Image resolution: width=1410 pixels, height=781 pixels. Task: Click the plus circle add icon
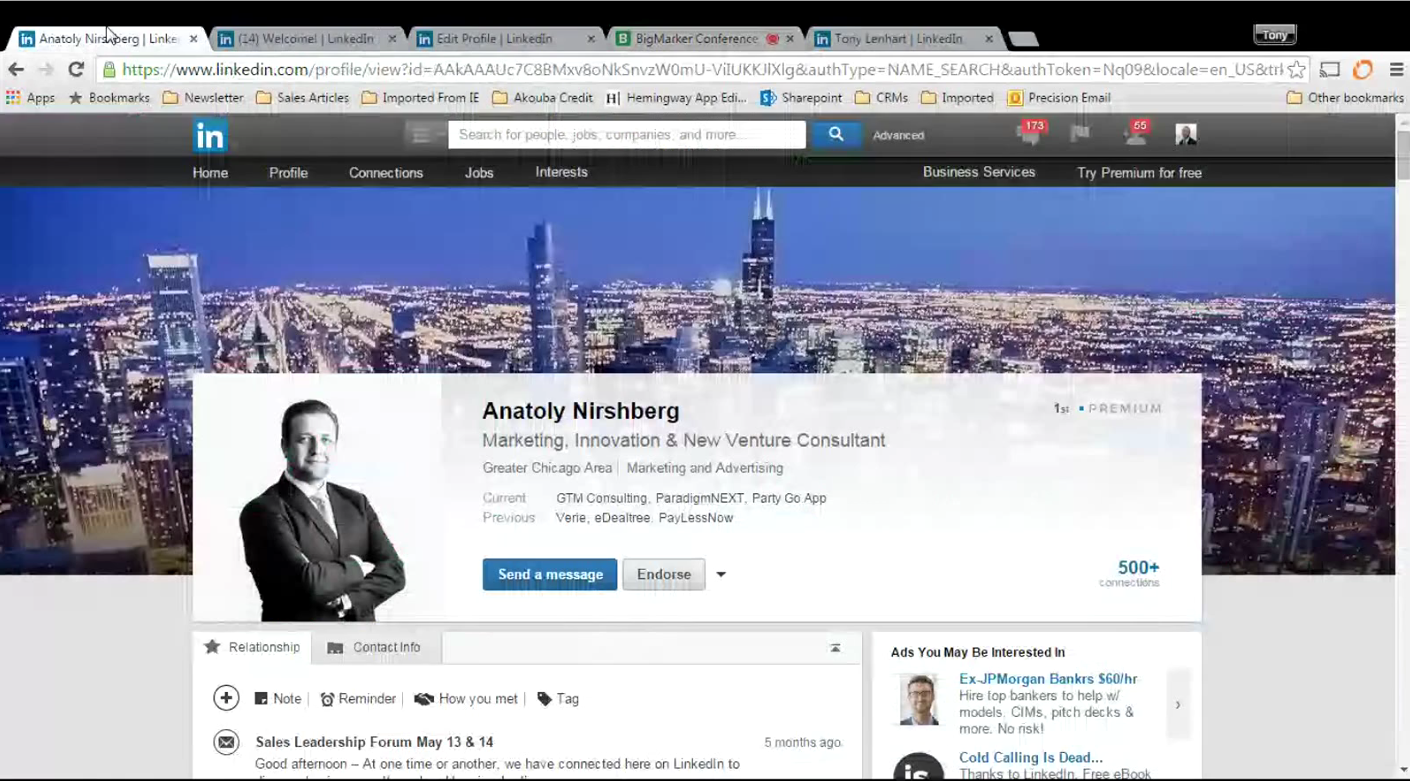click(226, 698)
